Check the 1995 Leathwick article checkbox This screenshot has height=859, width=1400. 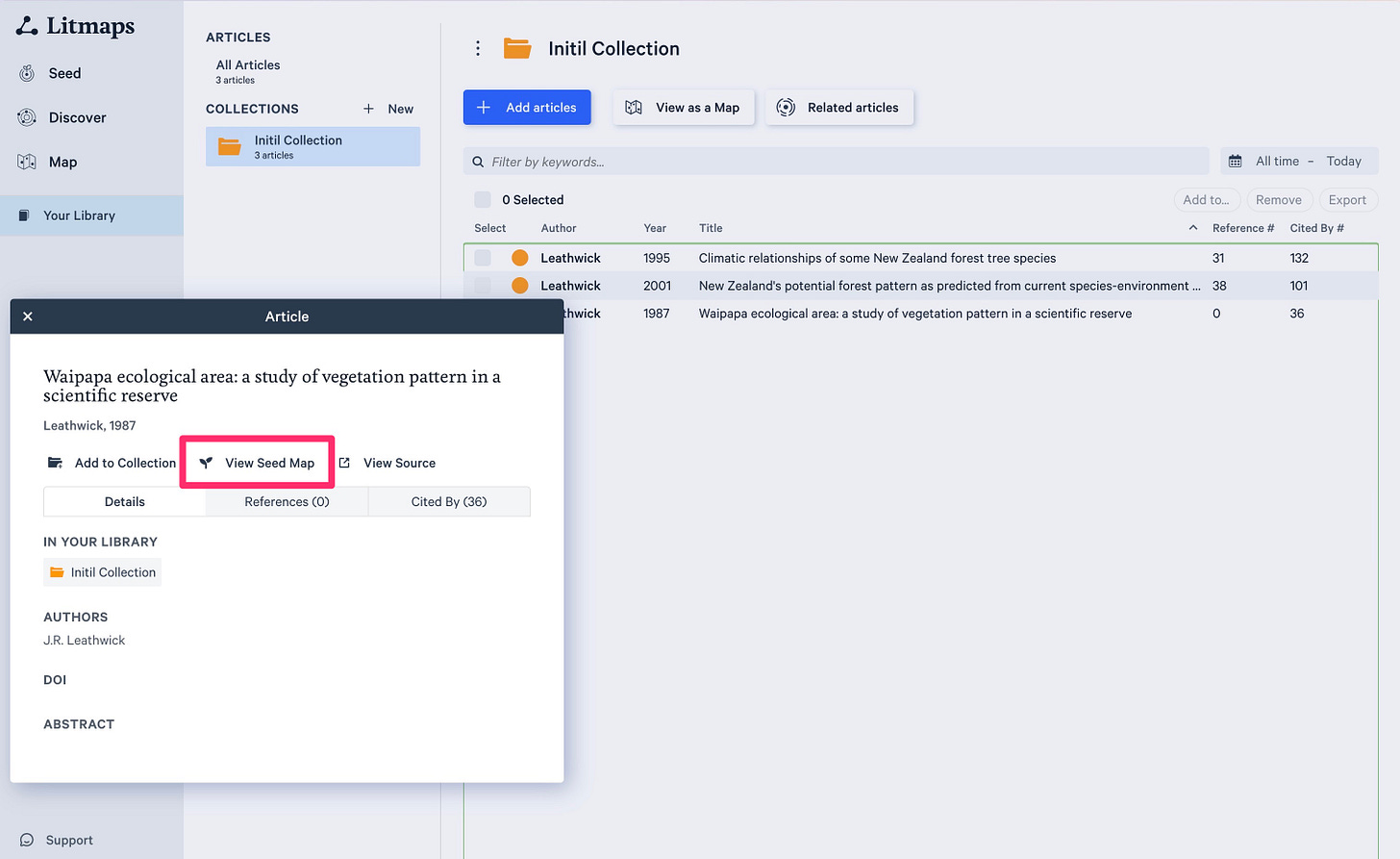(x=483, y=258)
